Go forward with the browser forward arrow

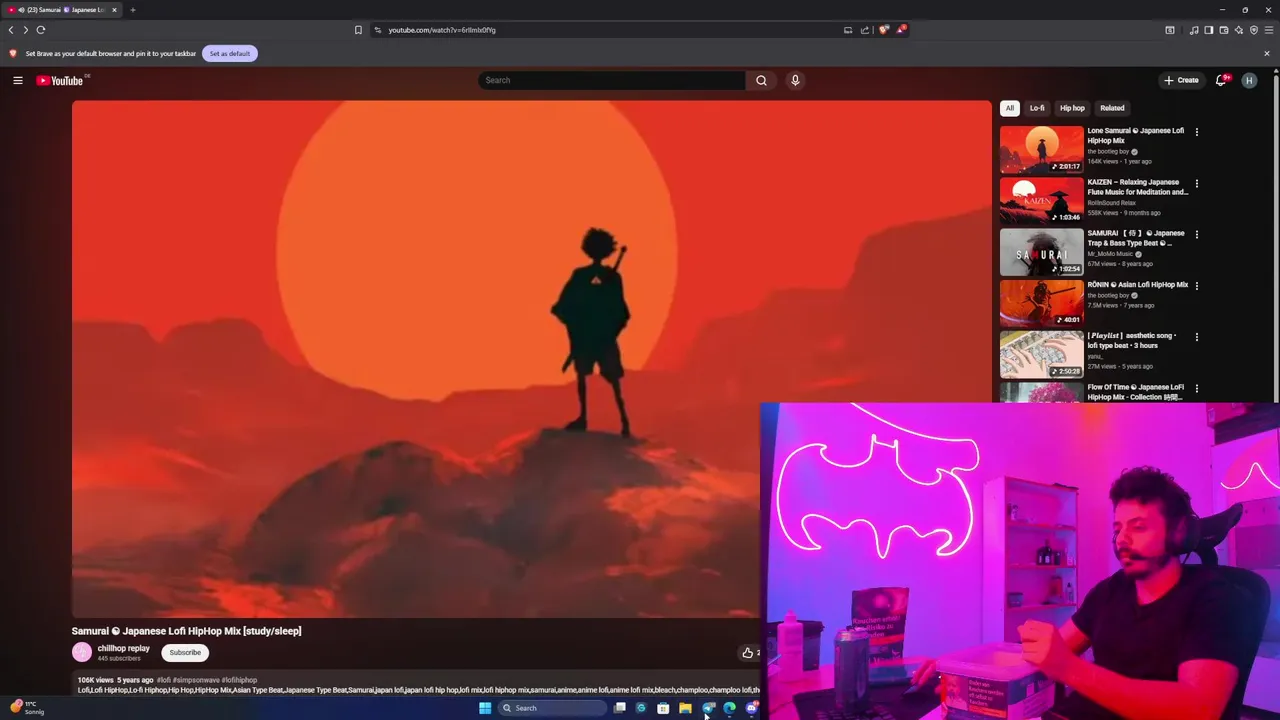[26, 30]
